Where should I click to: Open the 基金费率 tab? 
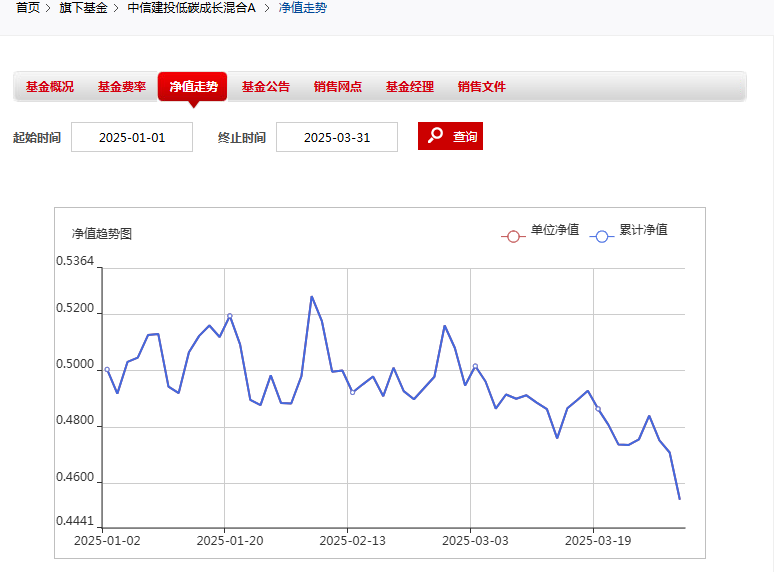(122, 87)
